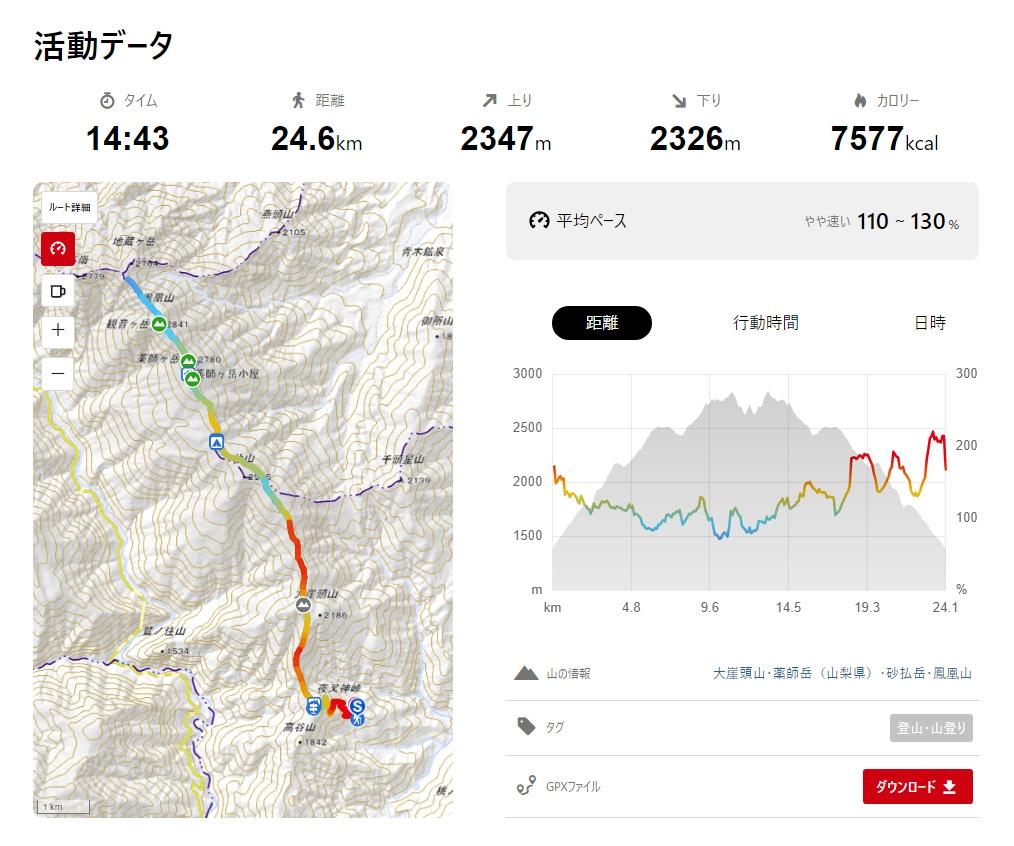The height and width of the screenshot is (846, 1014).
Task: Click the blue toilet marker near 夜叉神峠
Action: point(313,706)
